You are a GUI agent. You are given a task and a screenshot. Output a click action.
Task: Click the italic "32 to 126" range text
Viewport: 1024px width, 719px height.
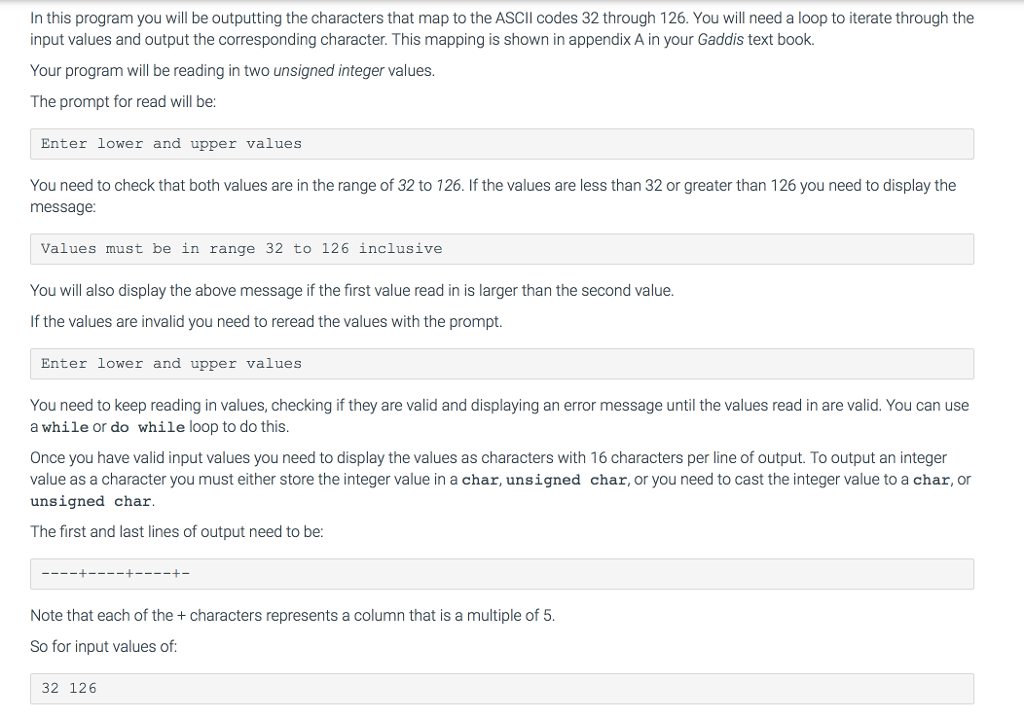tap(430, 185)
